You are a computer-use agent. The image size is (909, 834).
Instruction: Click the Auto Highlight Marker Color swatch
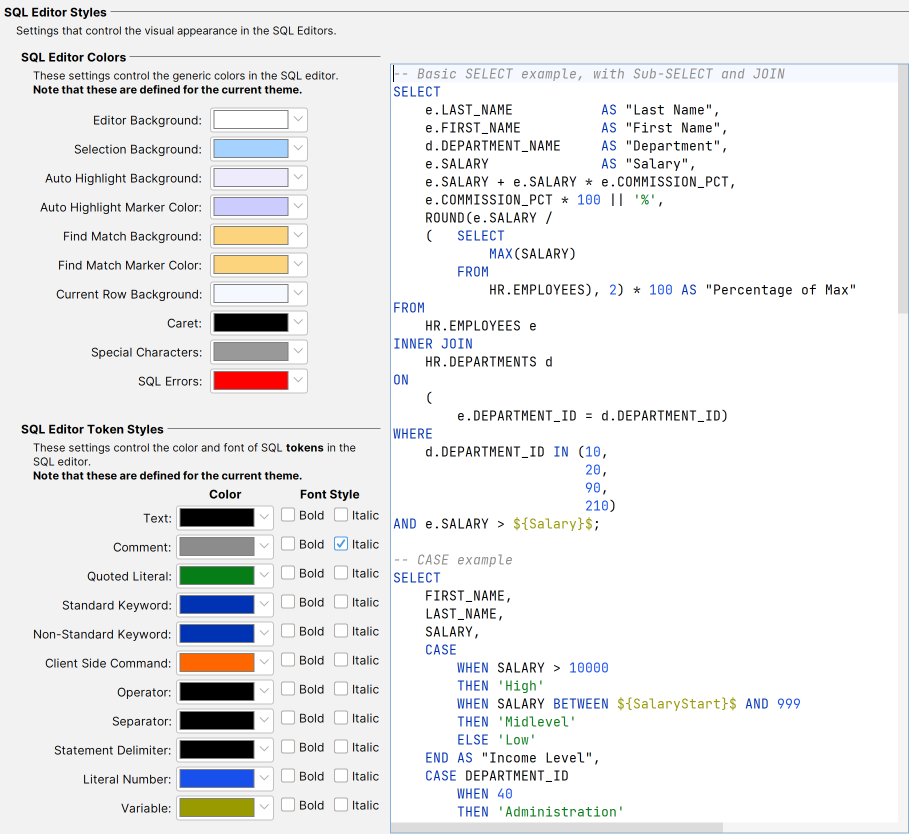point(250,207)
